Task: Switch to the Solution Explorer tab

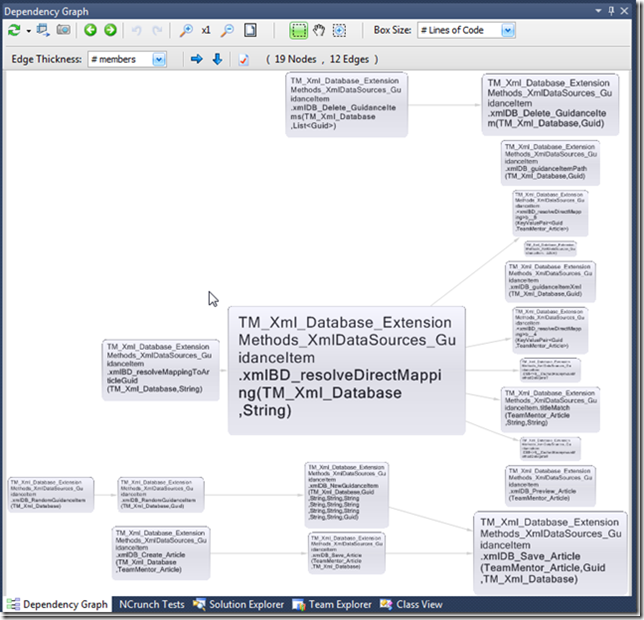Action: click(244, 605)
